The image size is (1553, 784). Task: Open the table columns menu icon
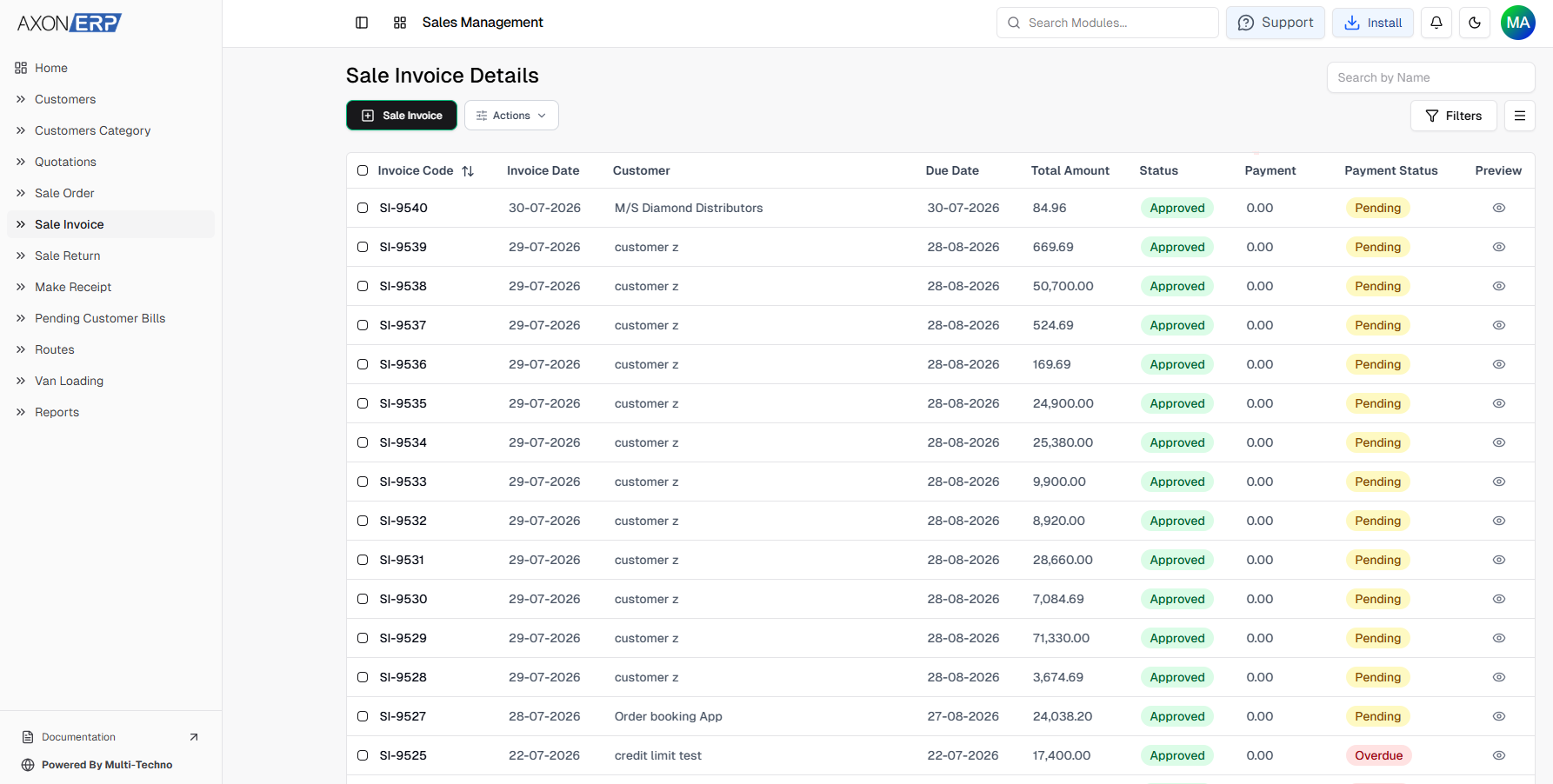coord(1520,116)
